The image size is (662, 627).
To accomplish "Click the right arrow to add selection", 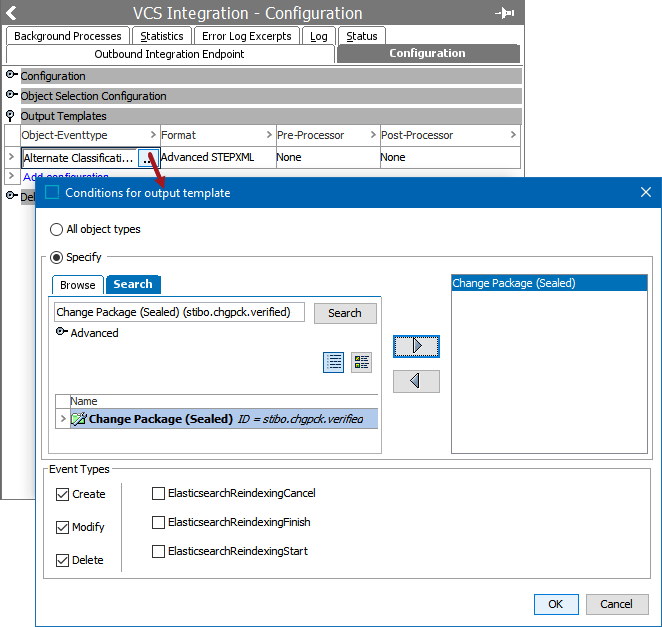I will click(416, 346).
